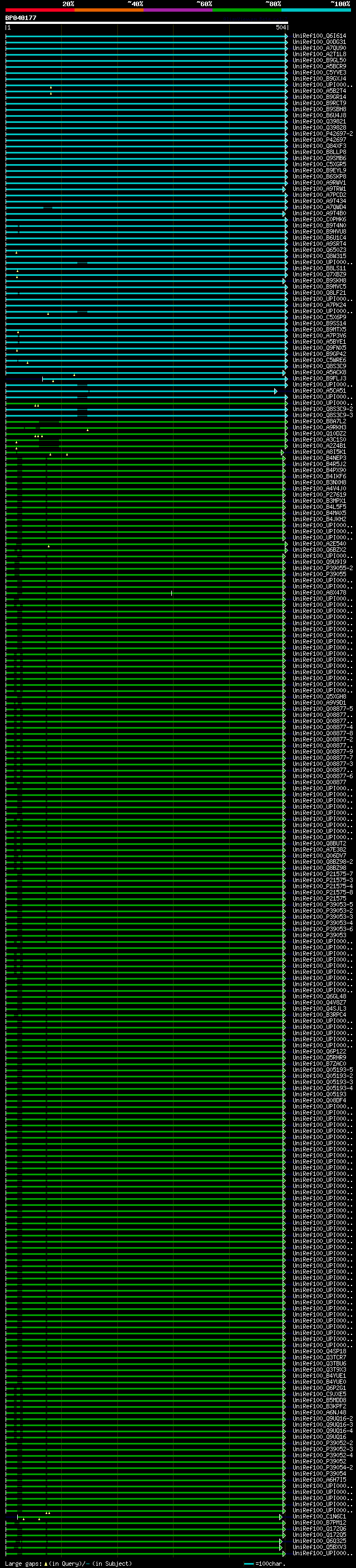Select hit label UniRef100_A2E540
This screenshot has width=356, height=1568.
(x=319, y=543)
